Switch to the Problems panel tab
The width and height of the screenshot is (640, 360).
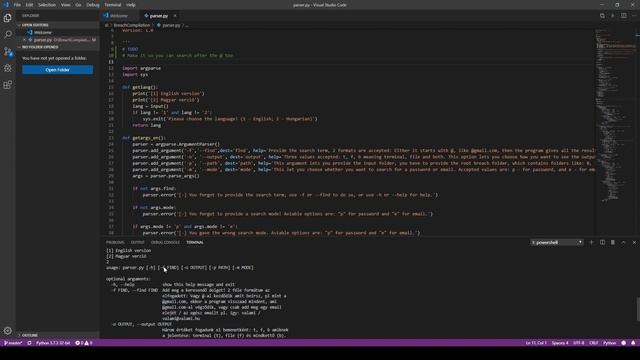coord(115,242)
